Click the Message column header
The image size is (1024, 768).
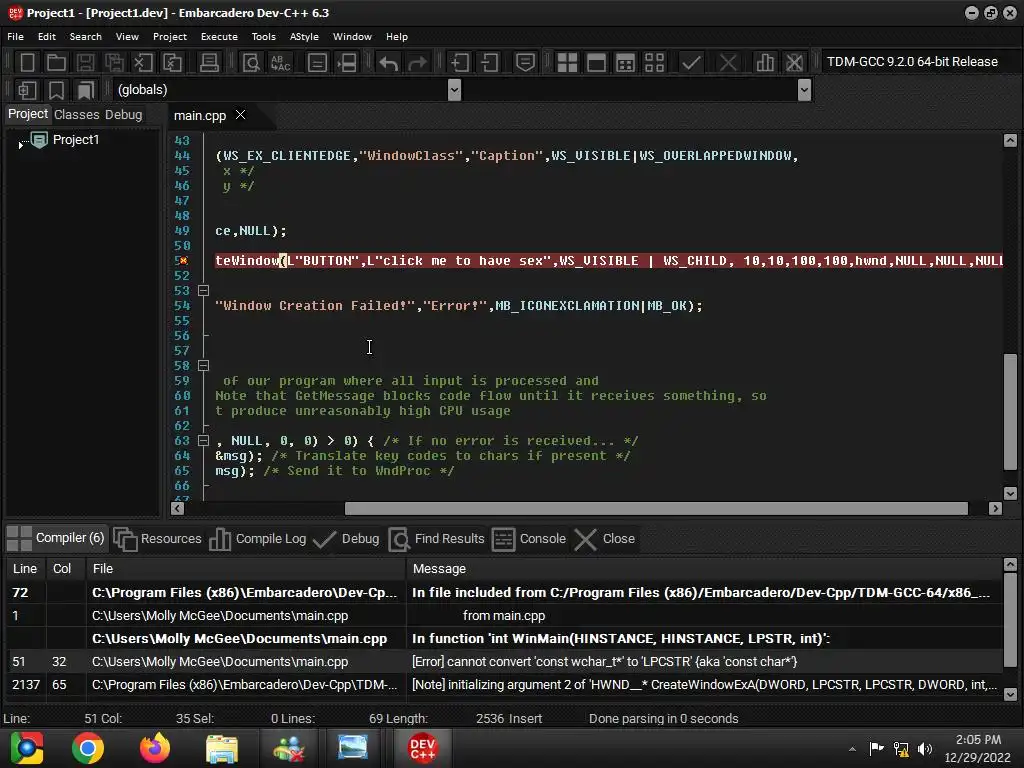click(x=703, y=569)
